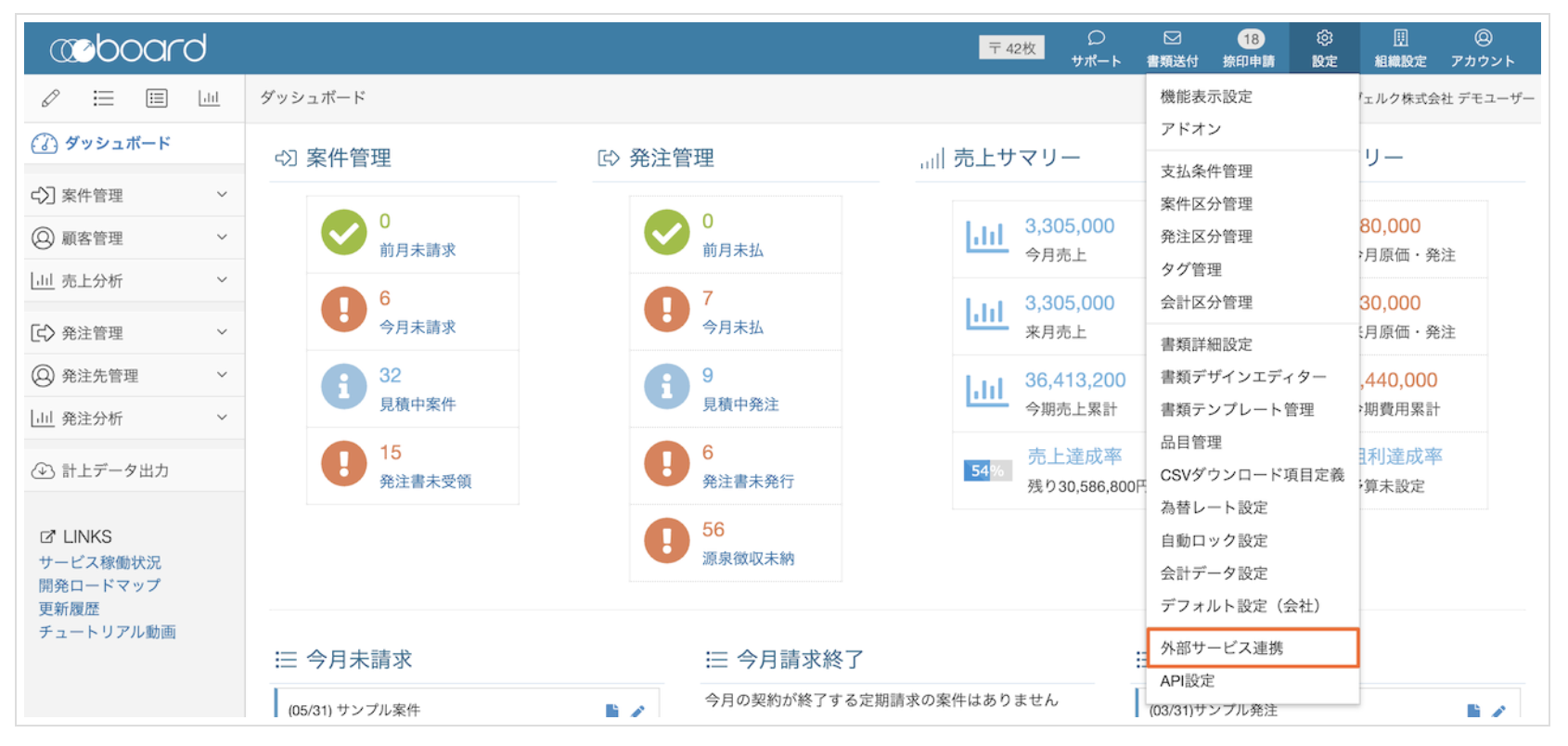Open the チュートリアル動画 link
1568x746 pixels.
click(x=107, y=632)
